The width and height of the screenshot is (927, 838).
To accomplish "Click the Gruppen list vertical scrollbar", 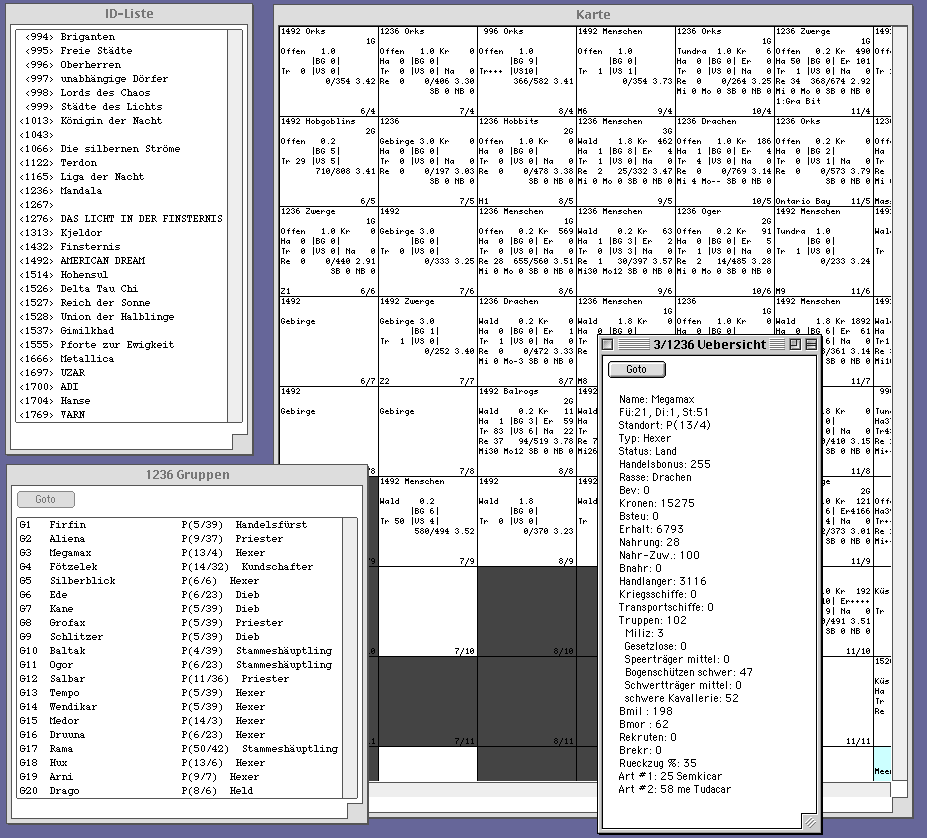I will [350, 658].
